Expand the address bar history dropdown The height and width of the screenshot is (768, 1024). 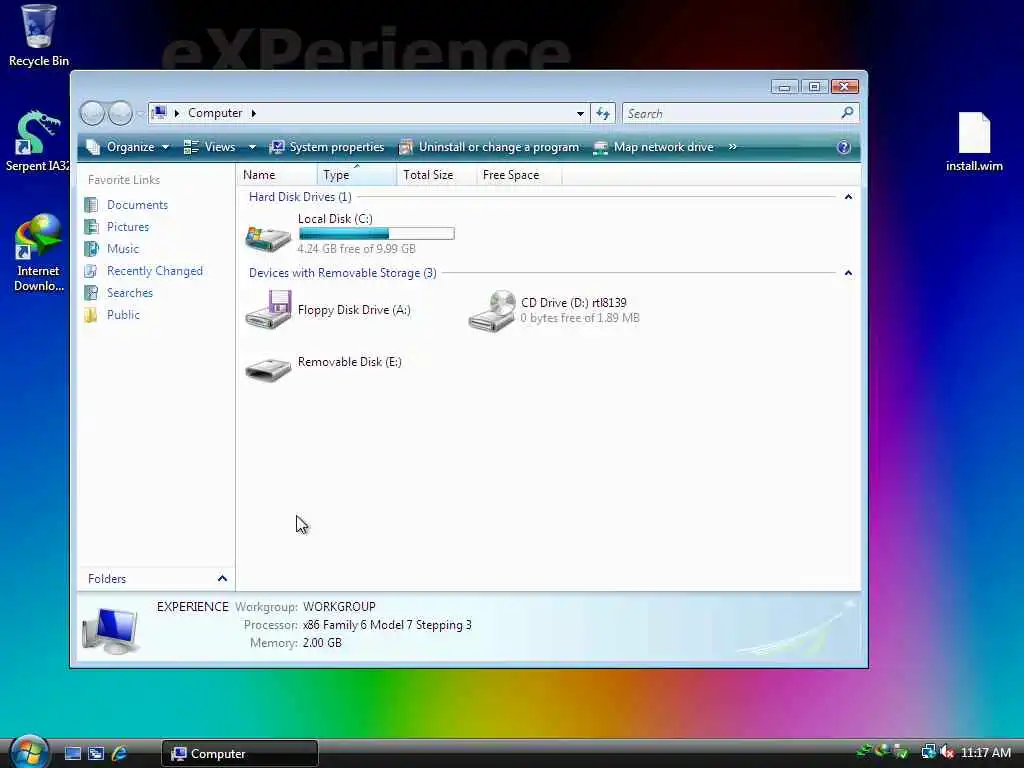(580, 114)
